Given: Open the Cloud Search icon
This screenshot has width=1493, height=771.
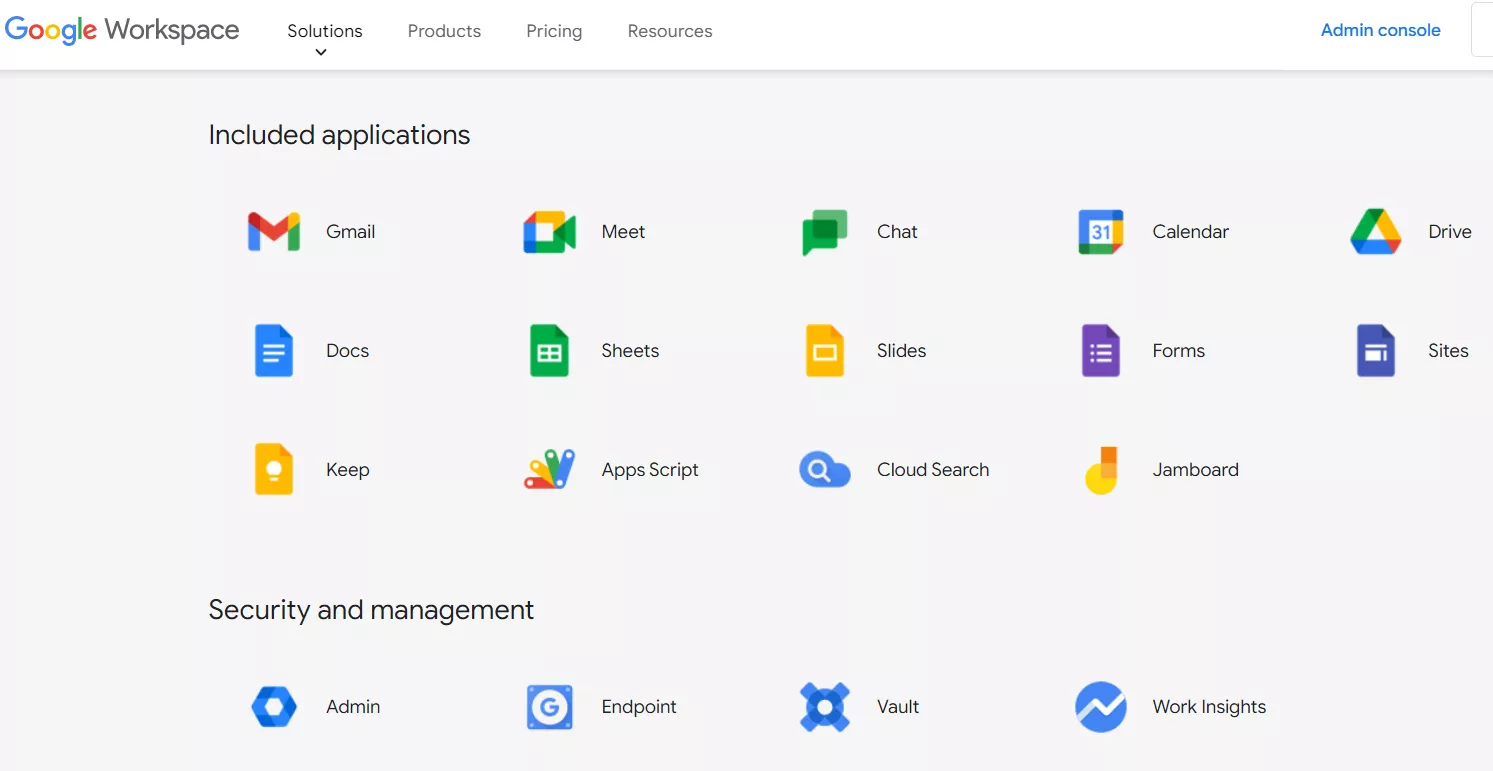Looking at the screenshot, I should click(x=825, y=470).
